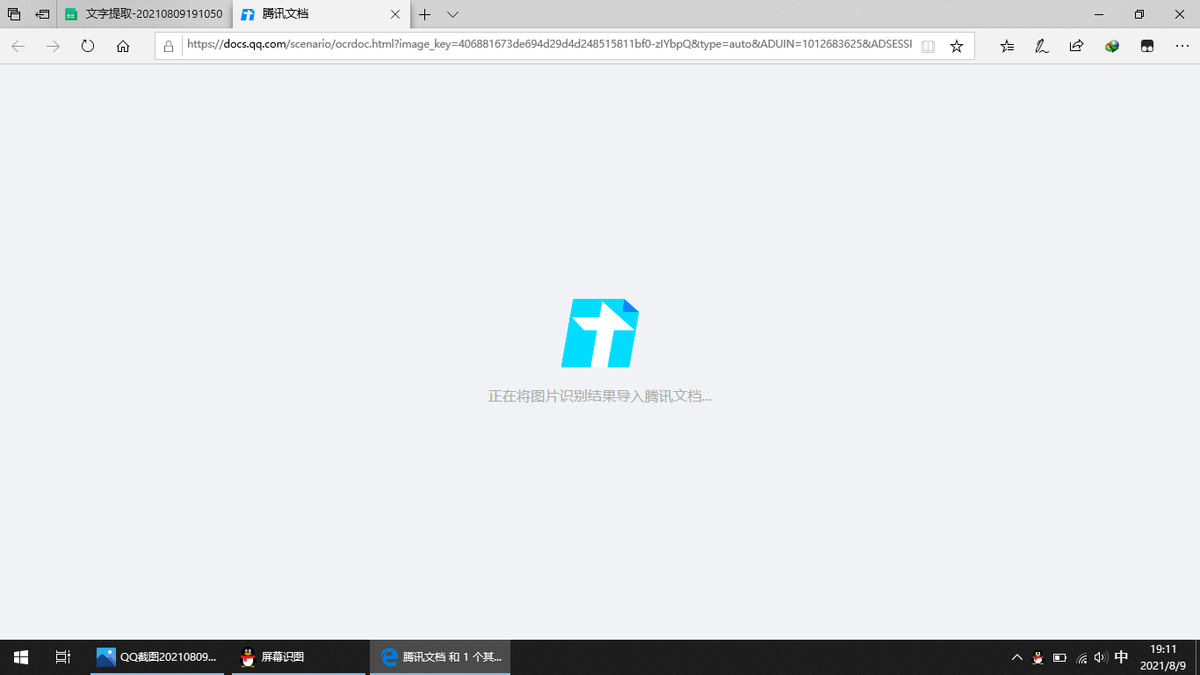This screenshot has height=675, width=1200.
Task: Switch to the 屏幕识图 taskbar app
Action: (x=298, y=657)
